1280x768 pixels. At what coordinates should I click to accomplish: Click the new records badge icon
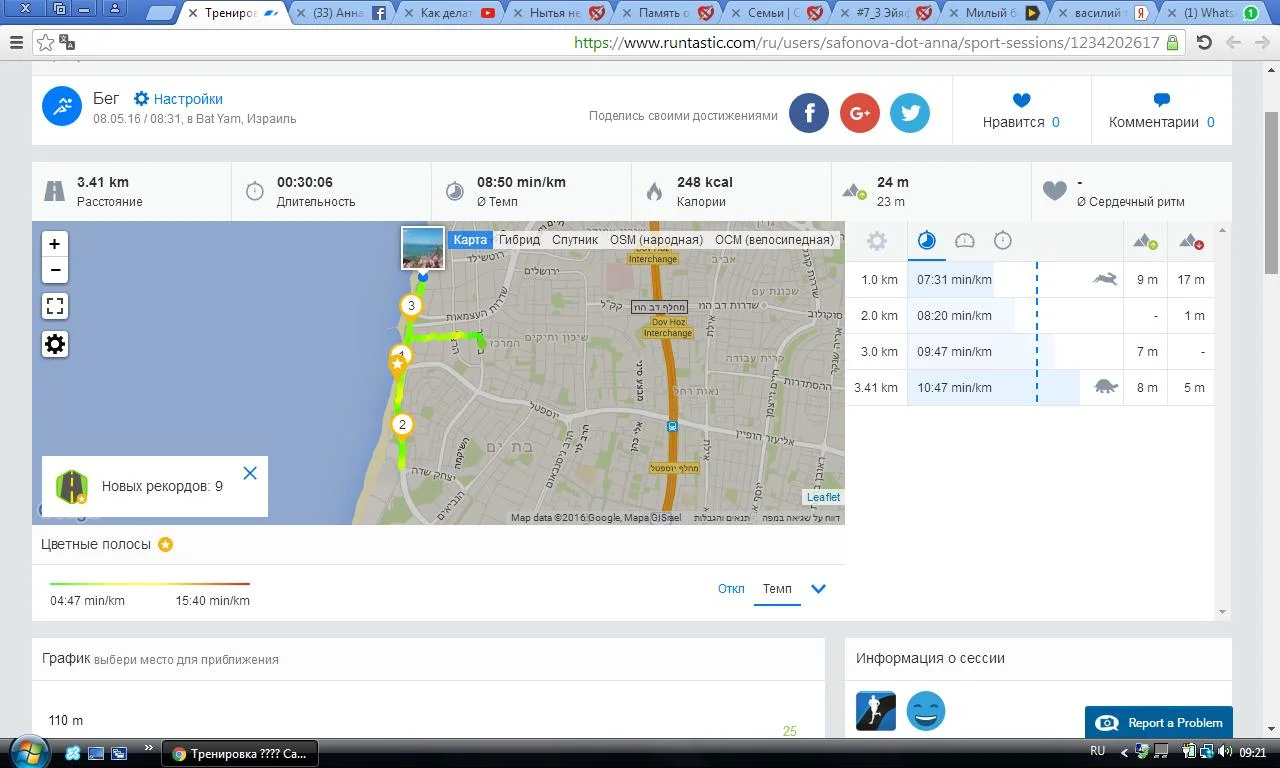(x=72, y=487)
